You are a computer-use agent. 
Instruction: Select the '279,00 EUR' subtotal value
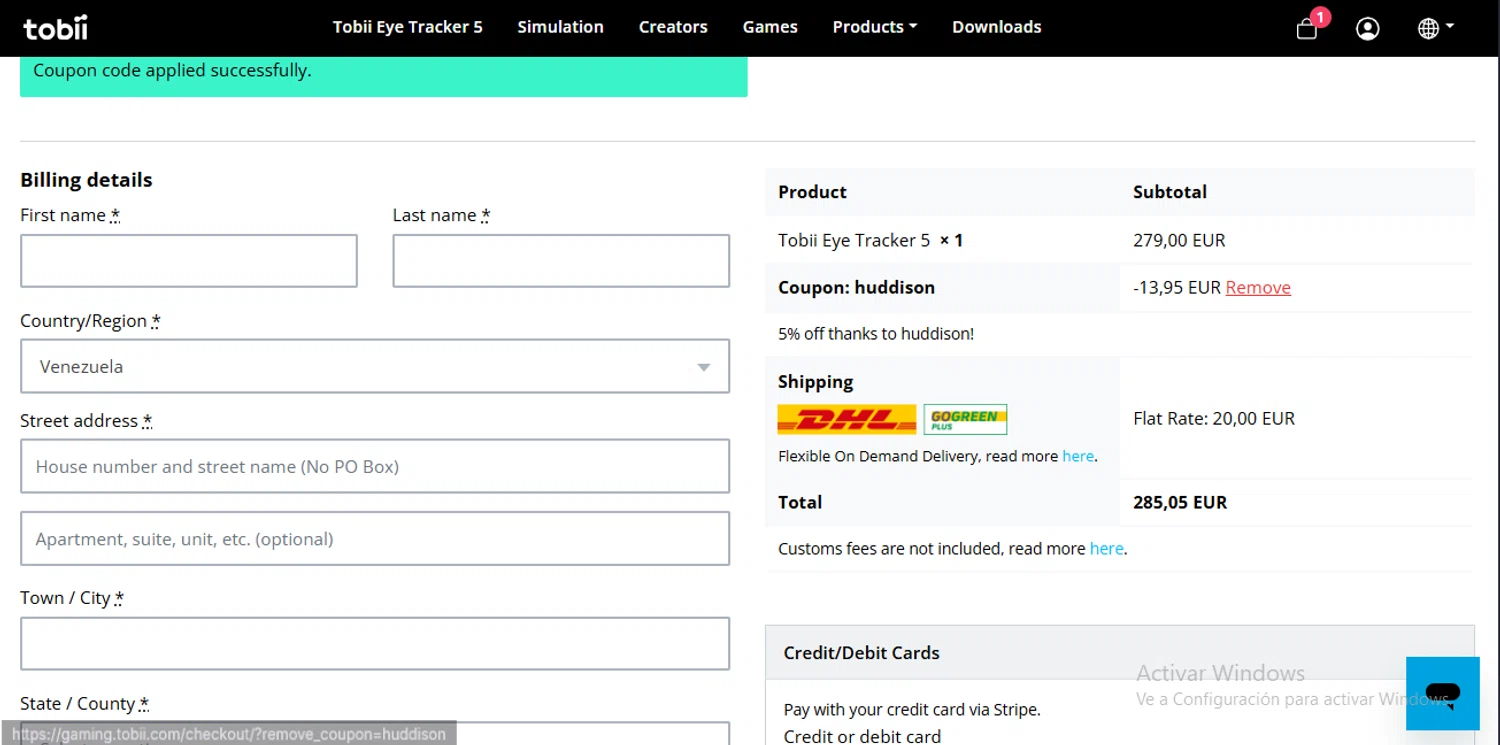1179,240
